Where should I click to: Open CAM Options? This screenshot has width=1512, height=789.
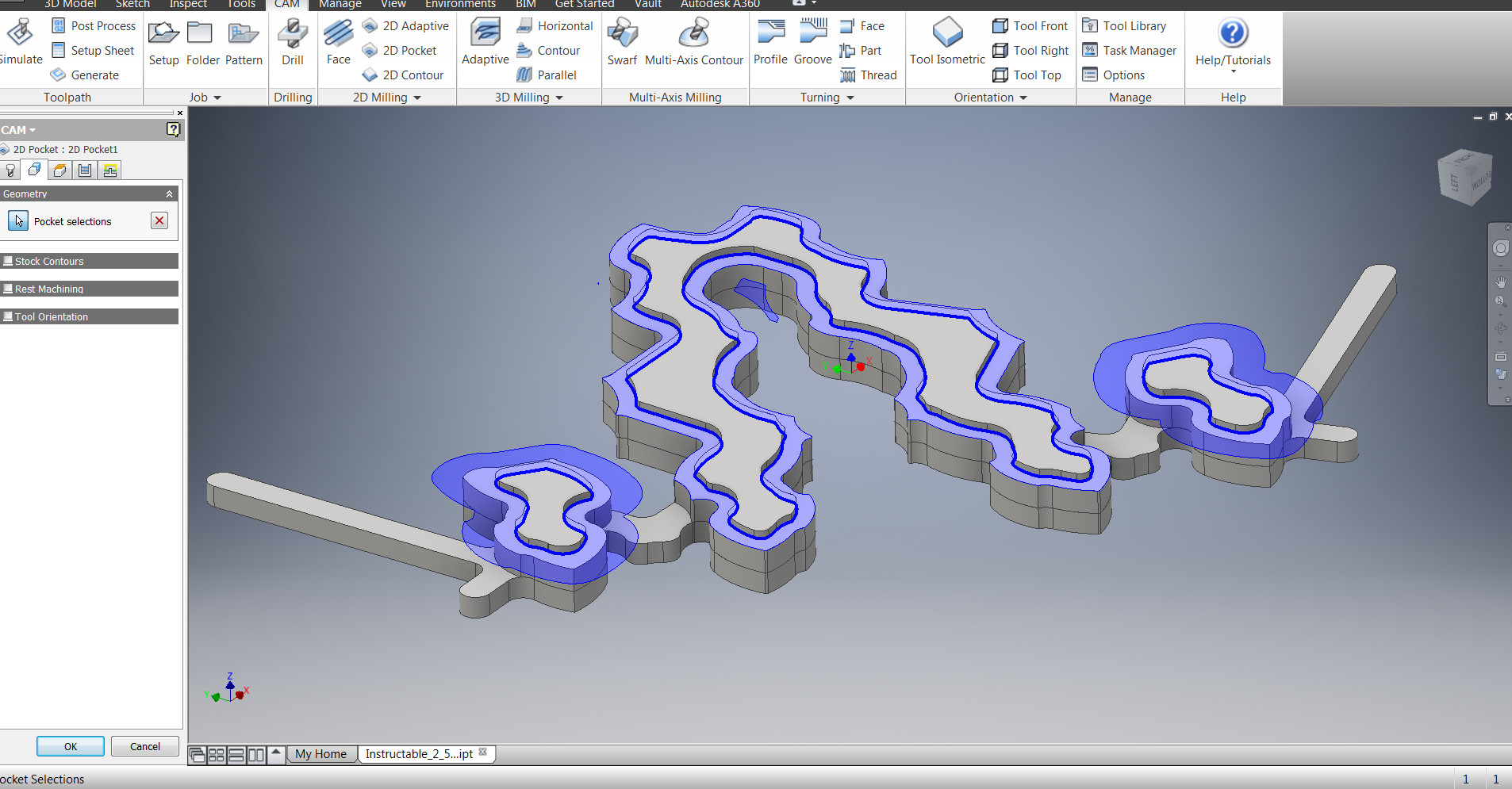click(1114, 75)
